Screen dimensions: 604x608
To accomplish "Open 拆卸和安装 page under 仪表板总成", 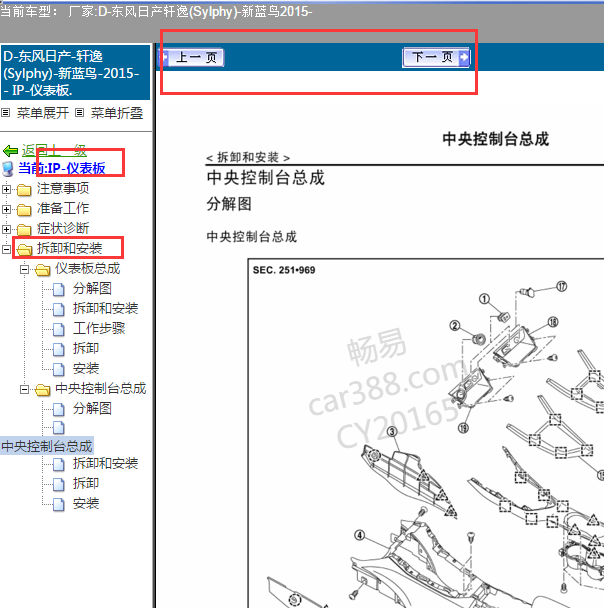I will click(x=105, y=308).
